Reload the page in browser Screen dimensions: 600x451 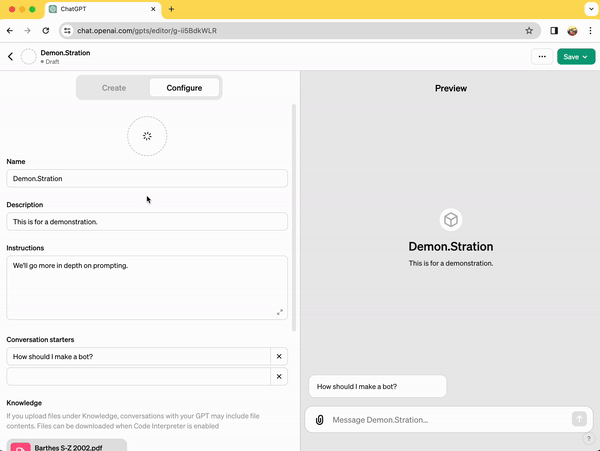(45, 30)
